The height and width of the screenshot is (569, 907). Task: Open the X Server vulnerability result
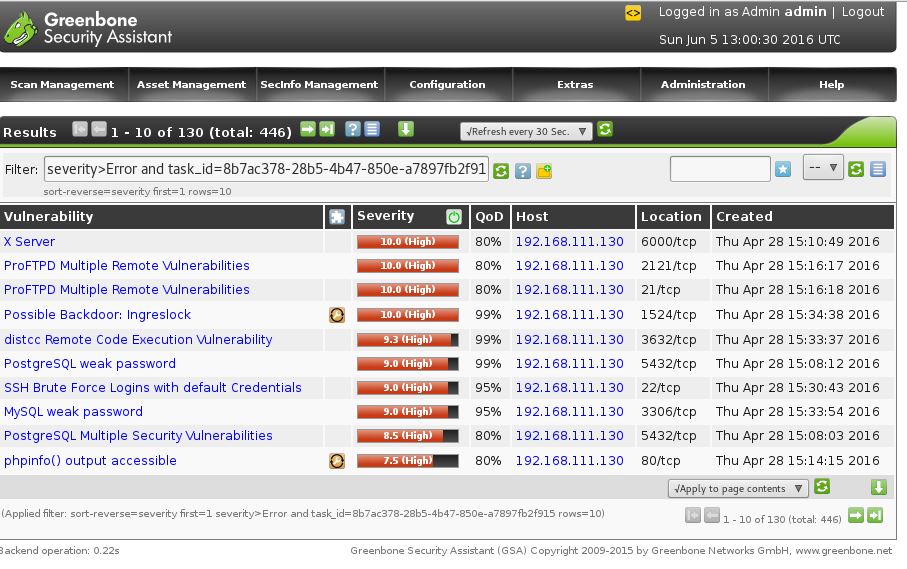tap(30, 242)
